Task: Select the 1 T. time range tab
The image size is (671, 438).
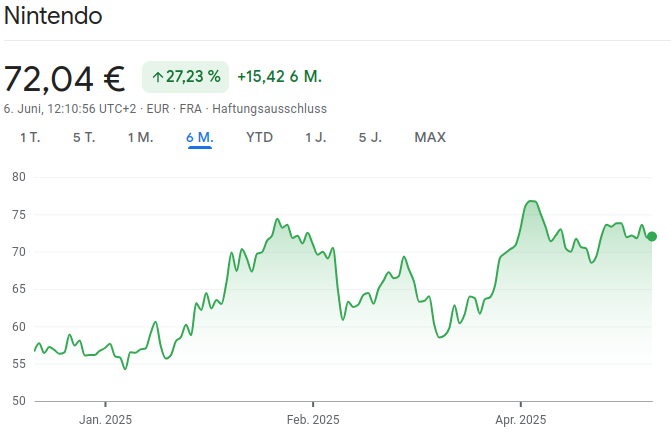Action: [x=30, y=138]
